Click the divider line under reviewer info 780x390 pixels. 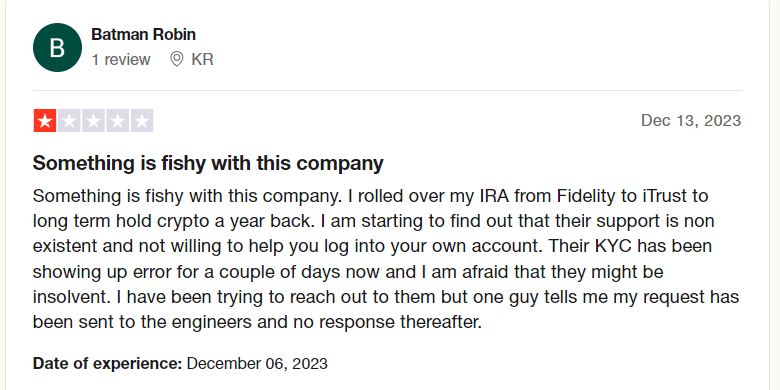click(x=388, y=91)
